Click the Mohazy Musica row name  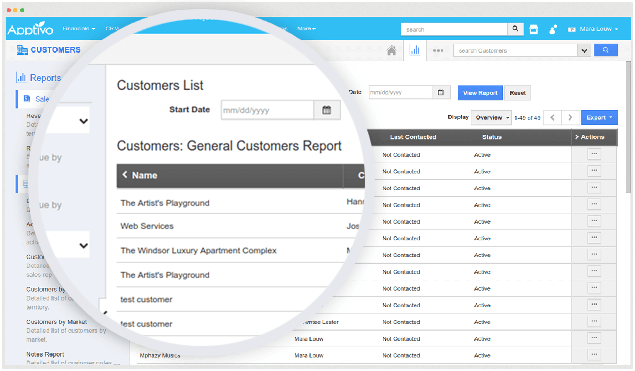click(160, 356)
